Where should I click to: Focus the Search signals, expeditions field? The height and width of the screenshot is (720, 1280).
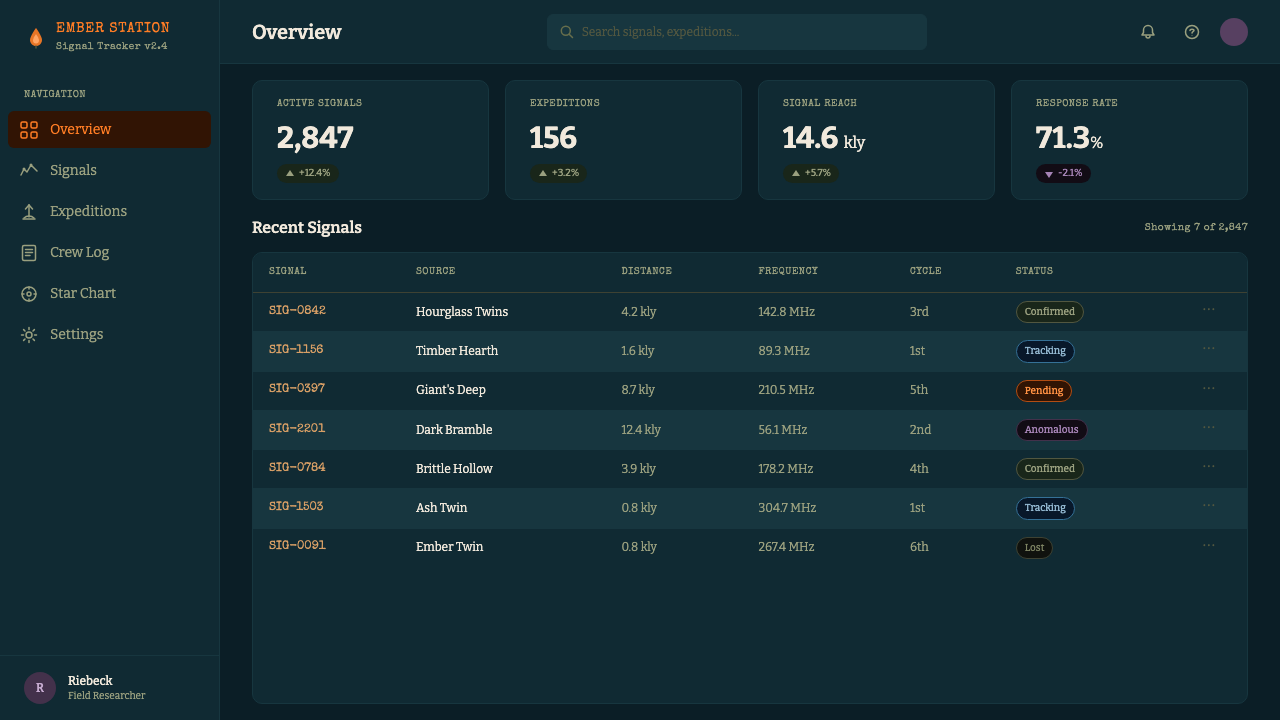pyautogui.click(x=737, y=32)
